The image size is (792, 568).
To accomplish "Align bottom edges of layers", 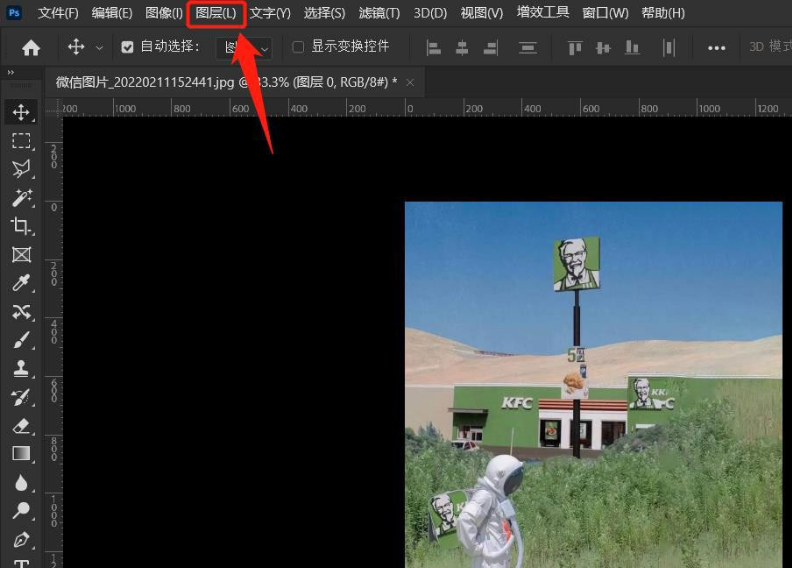I will [x=632, y=48].
